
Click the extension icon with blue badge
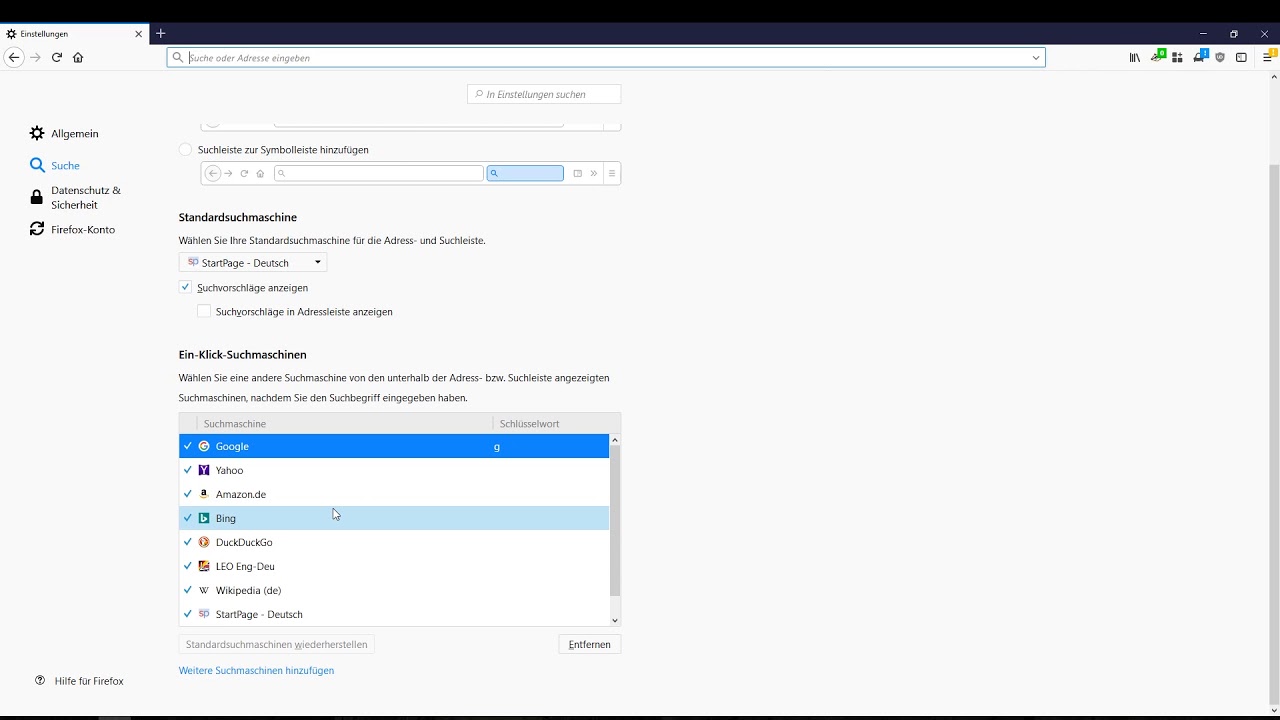(1200, 57)
